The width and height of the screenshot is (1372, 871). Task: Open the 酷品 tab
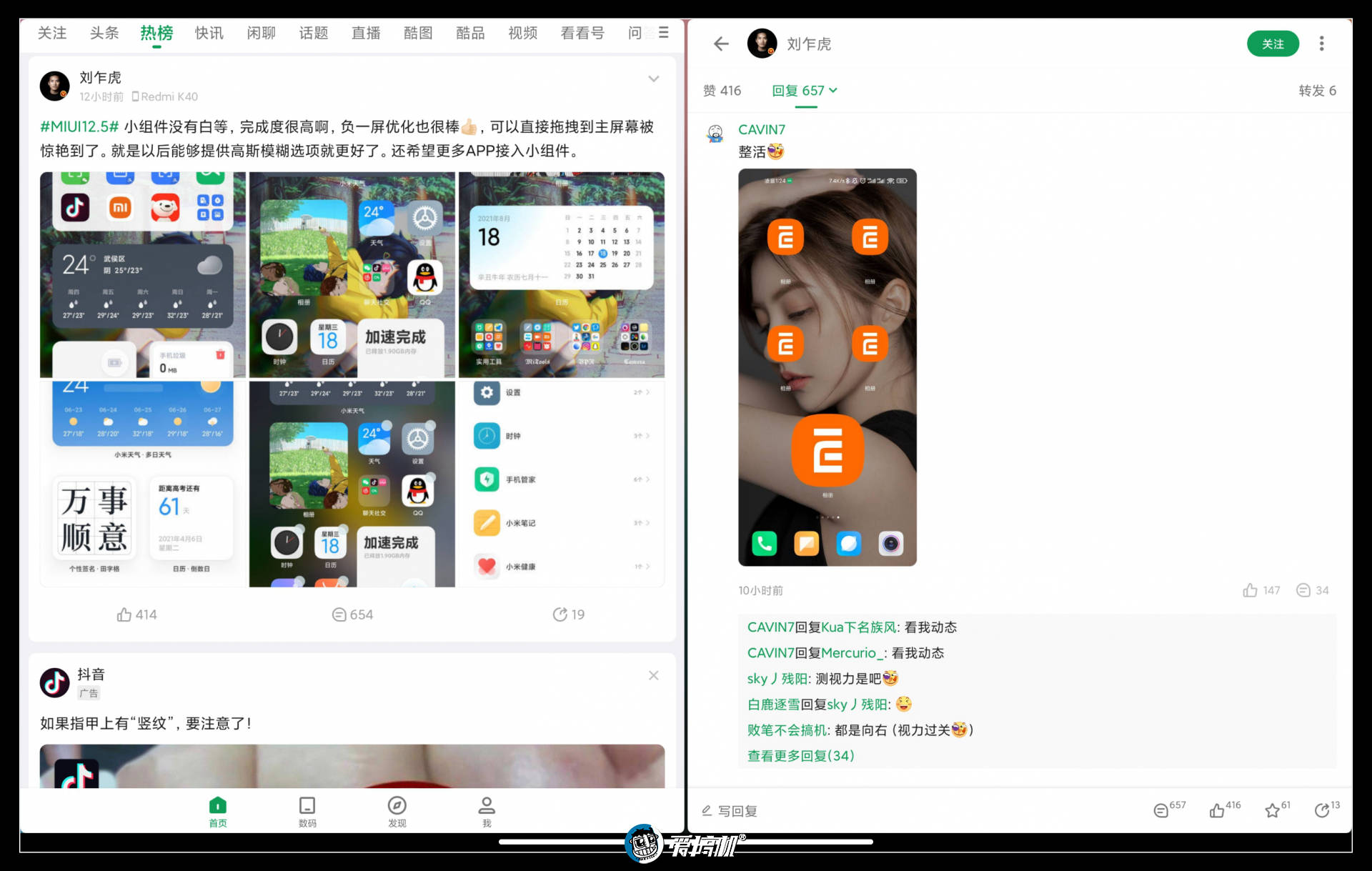[470, 33]
